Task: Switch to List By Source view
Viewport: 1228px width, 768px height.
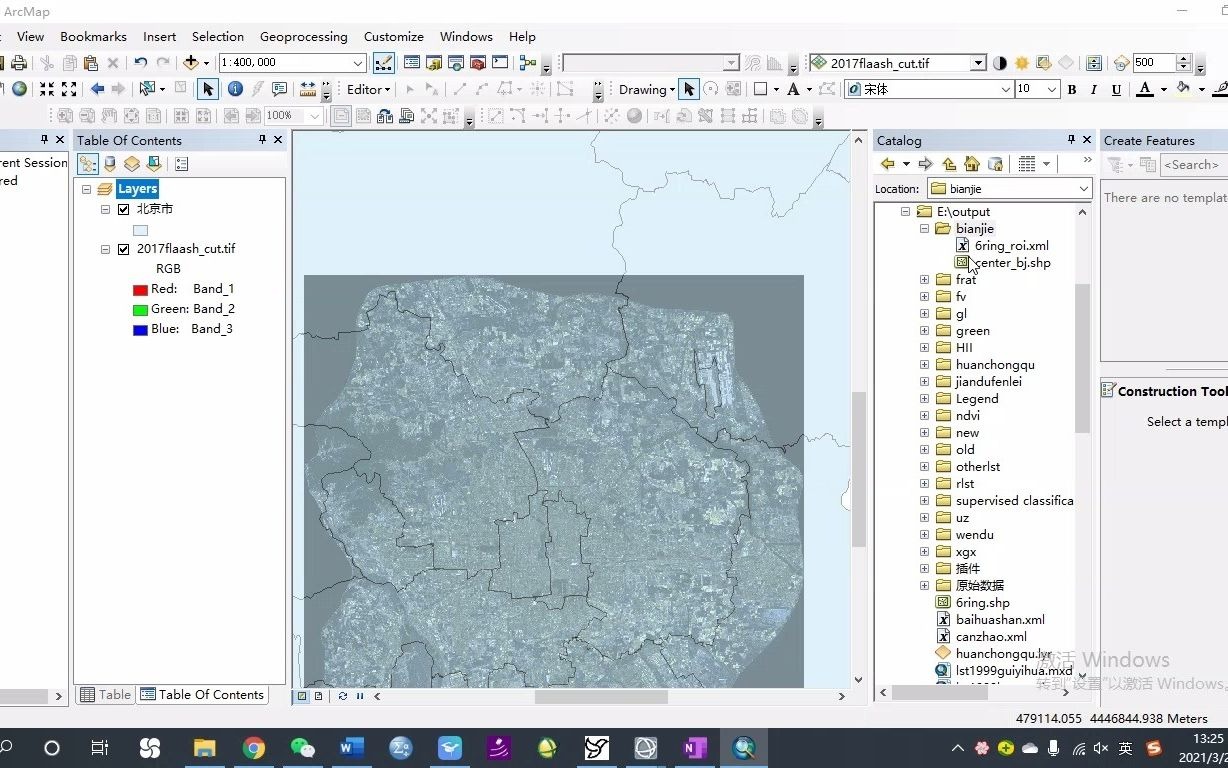Action: tap(110, 164)
